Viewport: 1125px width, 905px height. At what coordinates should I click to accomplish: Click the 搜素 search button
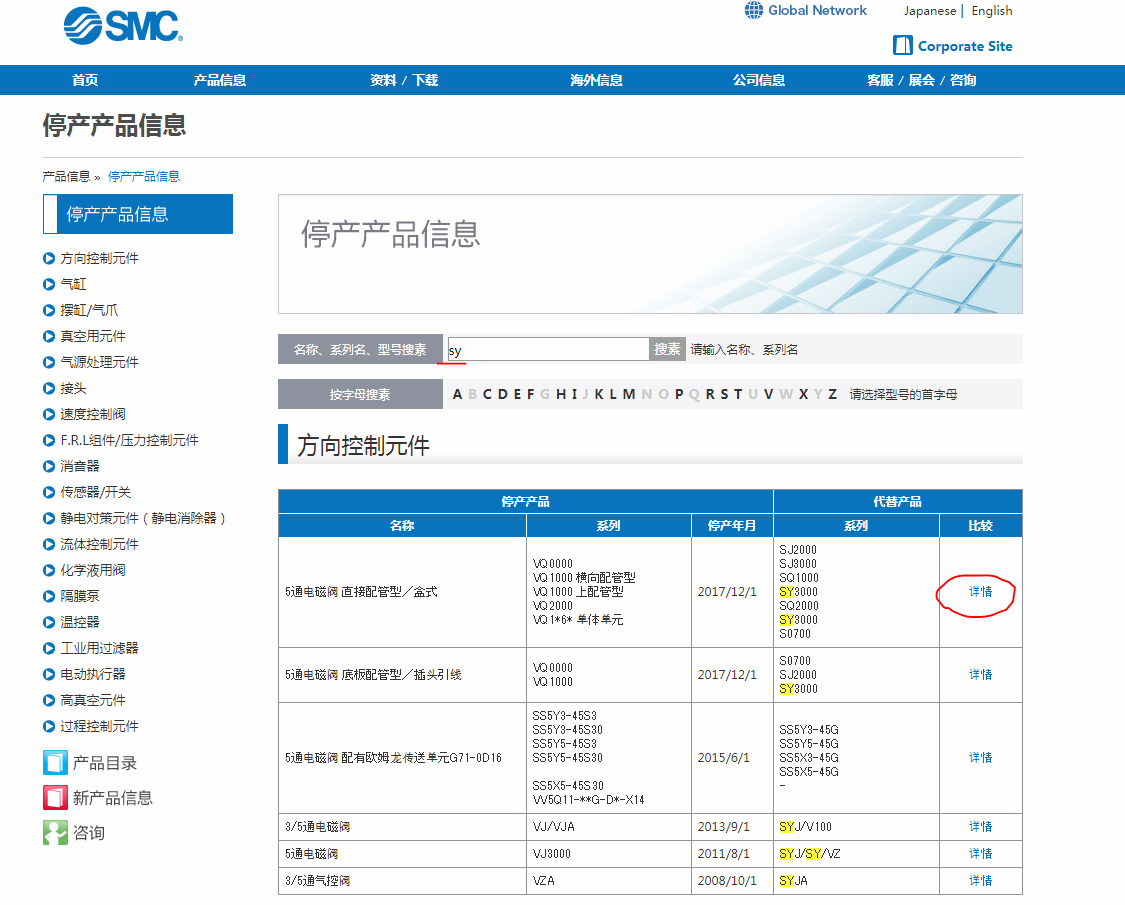pyautogui.click(x=667, y=349)
